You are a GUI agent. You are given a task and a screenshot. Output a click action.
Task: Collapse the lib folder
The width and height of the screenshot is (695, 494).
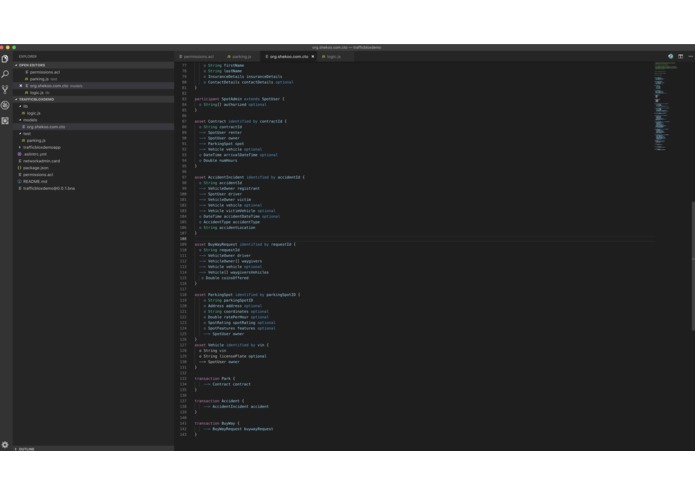[25, 106]
